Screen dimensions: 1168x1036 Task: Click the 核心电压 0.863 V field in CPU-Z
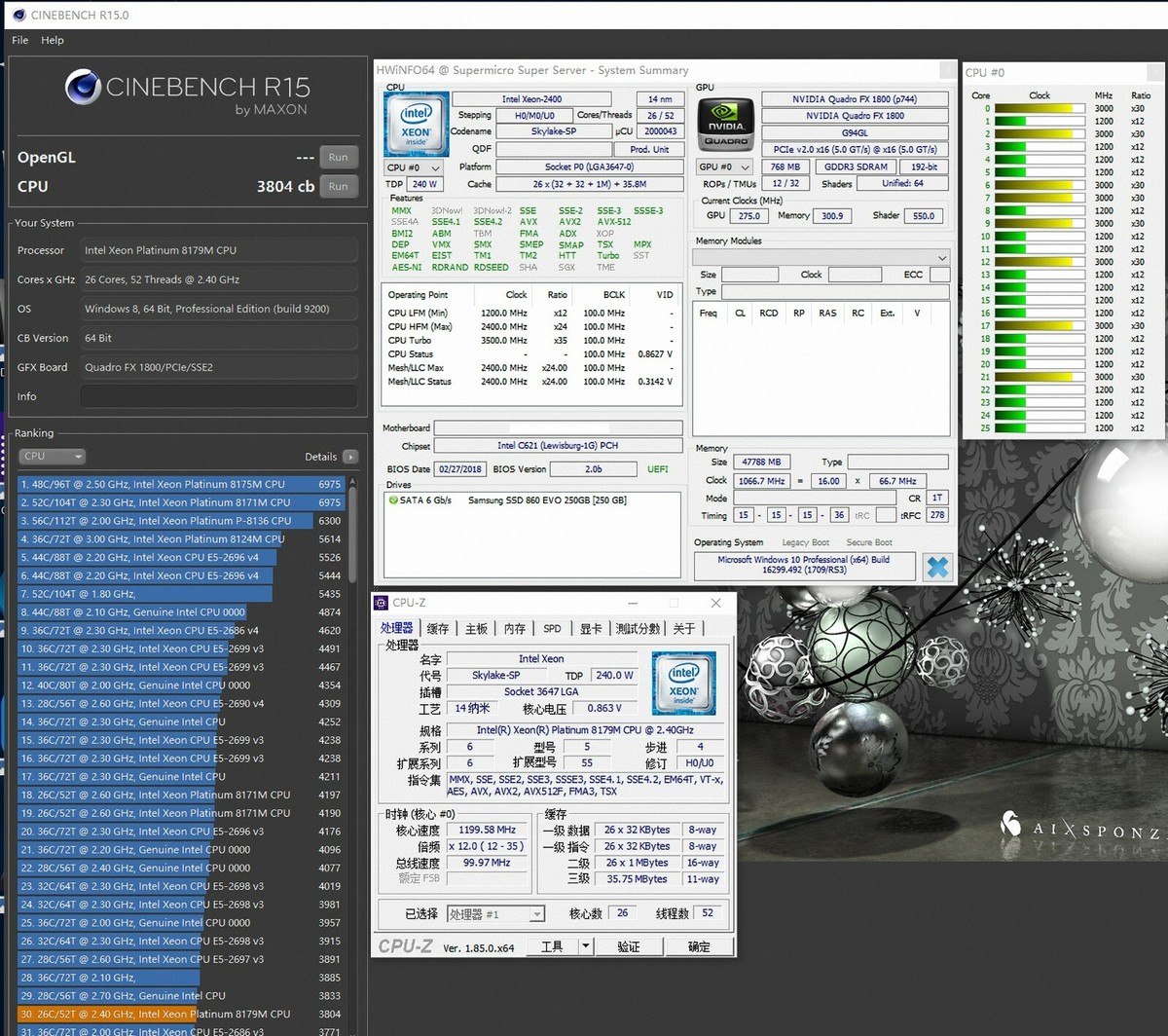[x=605, y=708]
